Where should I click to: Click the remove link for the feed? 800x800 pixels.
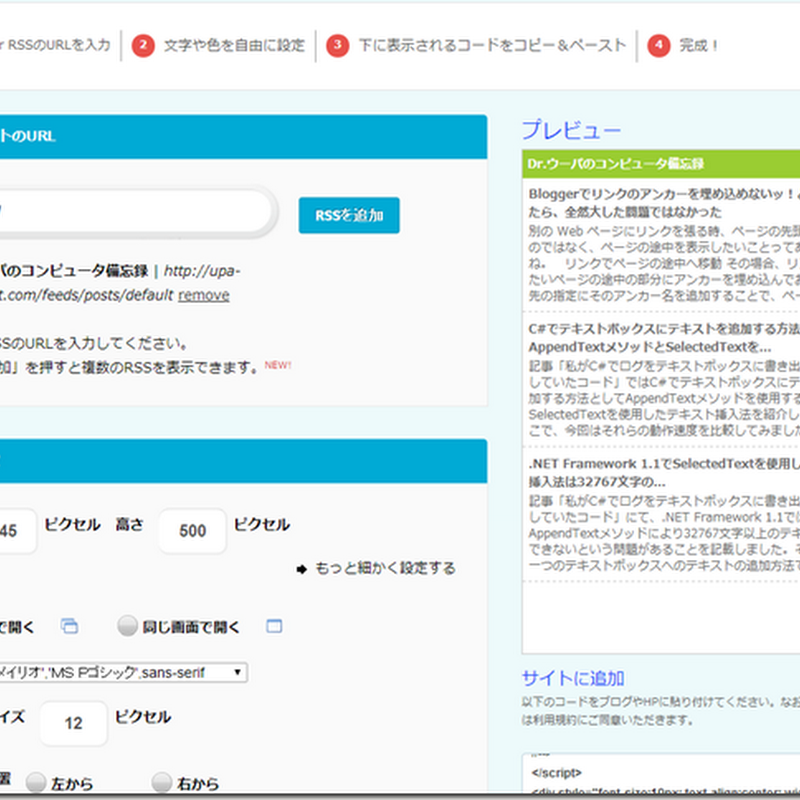pos(204,295)
